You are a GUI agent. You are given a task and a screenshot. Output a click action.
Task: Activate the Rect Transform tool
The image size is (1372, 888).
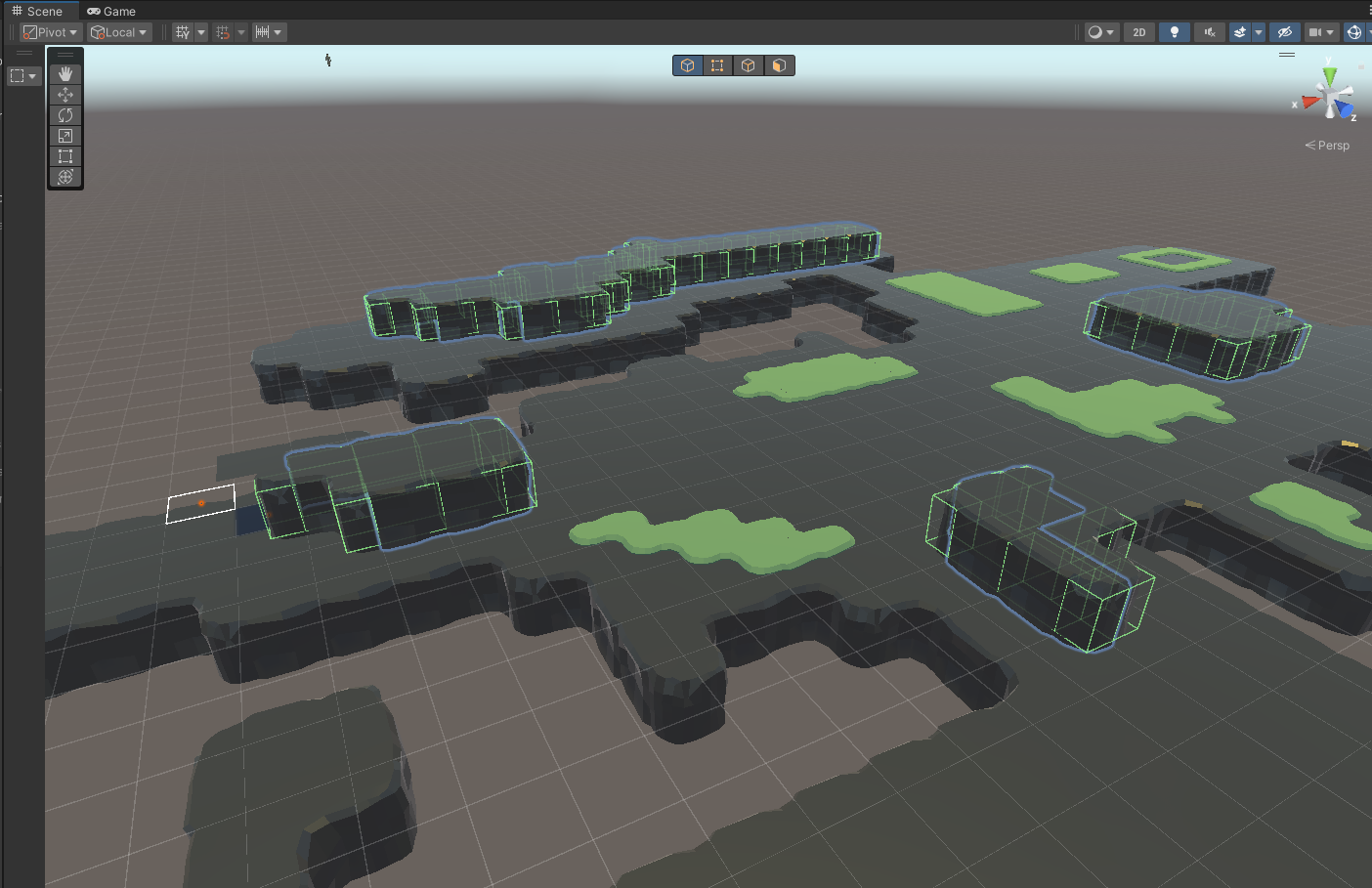pyautogui.click(x=65, y=156)
